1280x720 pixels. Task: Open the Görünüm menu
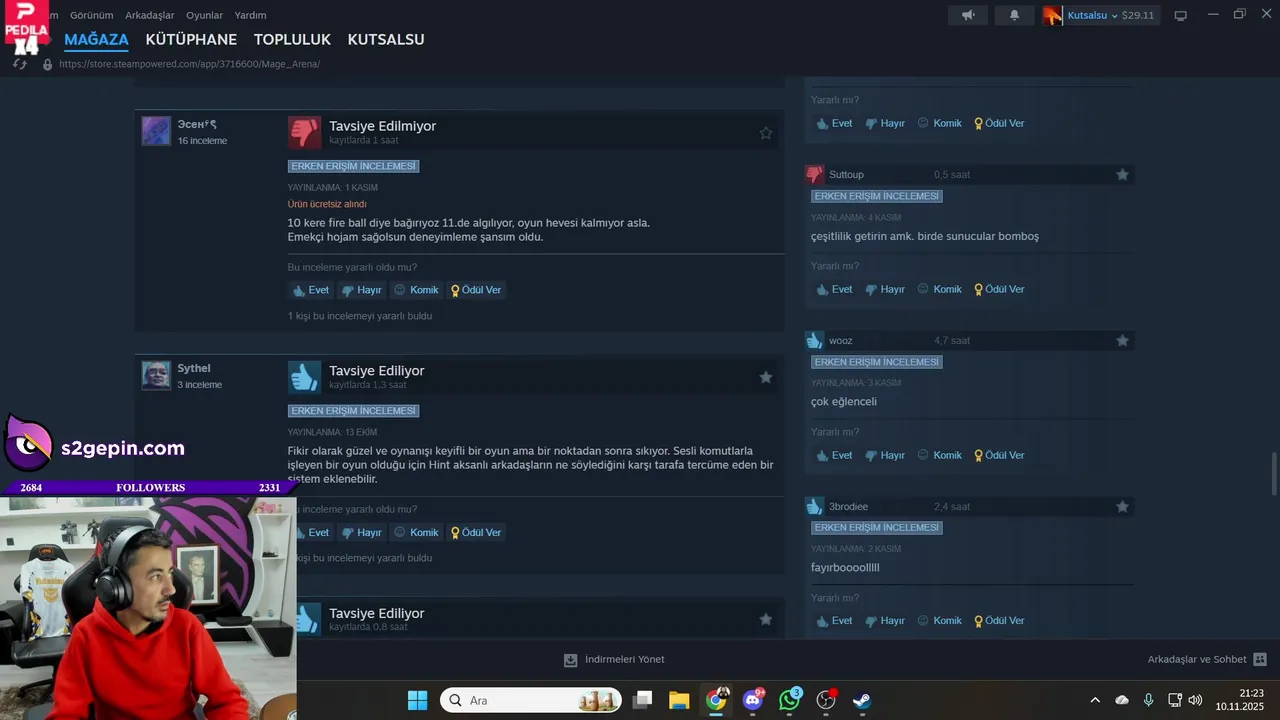[x=91, y=15]
